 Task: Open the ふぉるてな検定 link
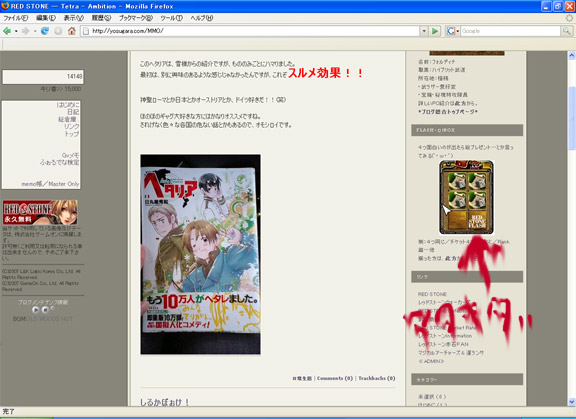coord(60,162)
